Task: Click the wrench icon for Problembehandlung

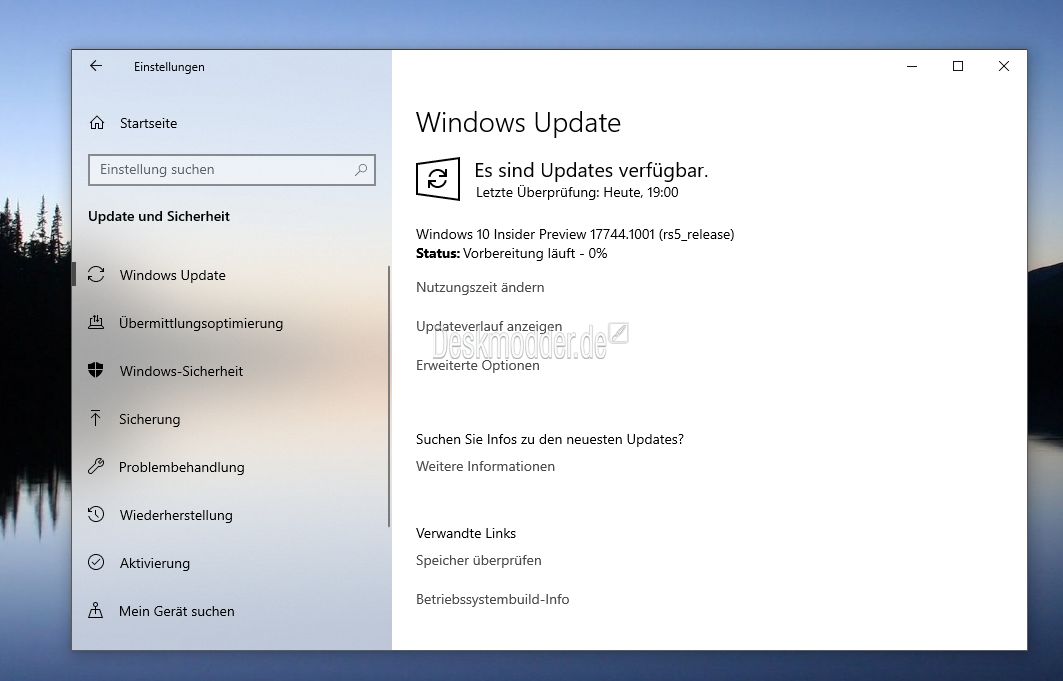Action: click(x=96, y=466)
